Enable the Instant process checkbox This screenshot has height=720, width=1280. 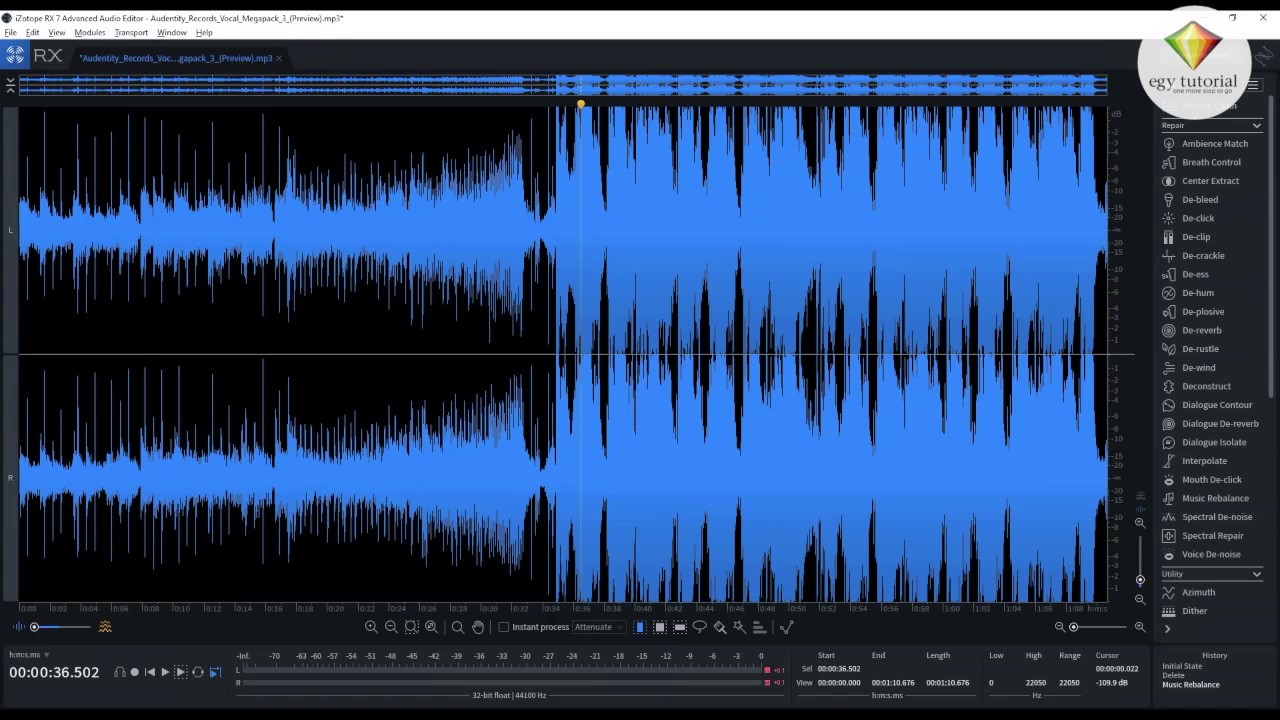[503, 627]
